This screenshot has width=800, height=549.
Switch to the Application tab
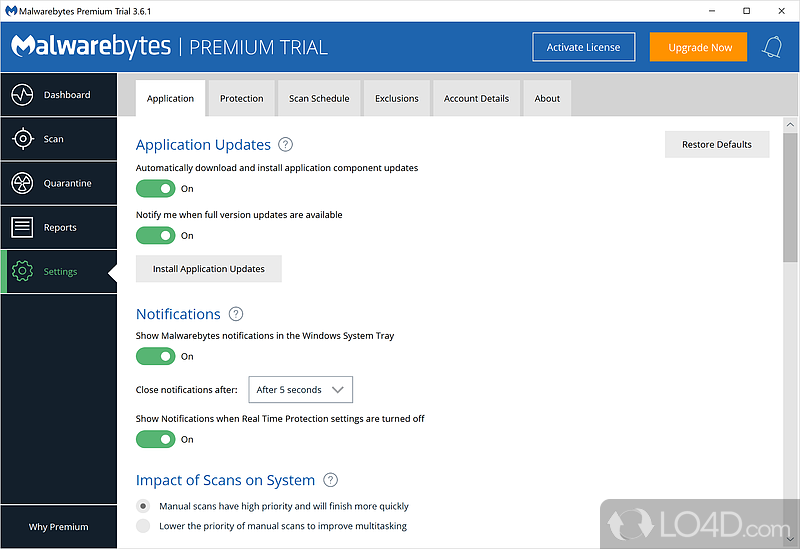170,98
